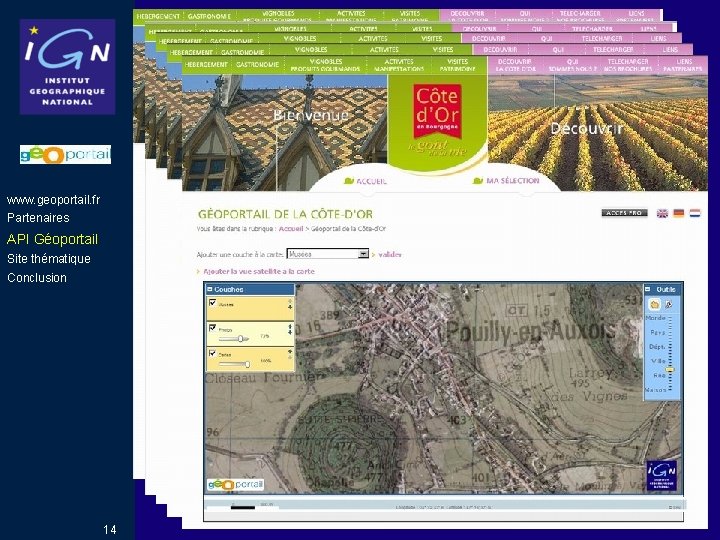
Task: Click the Géoportail logo on the map
Action: 236,484
